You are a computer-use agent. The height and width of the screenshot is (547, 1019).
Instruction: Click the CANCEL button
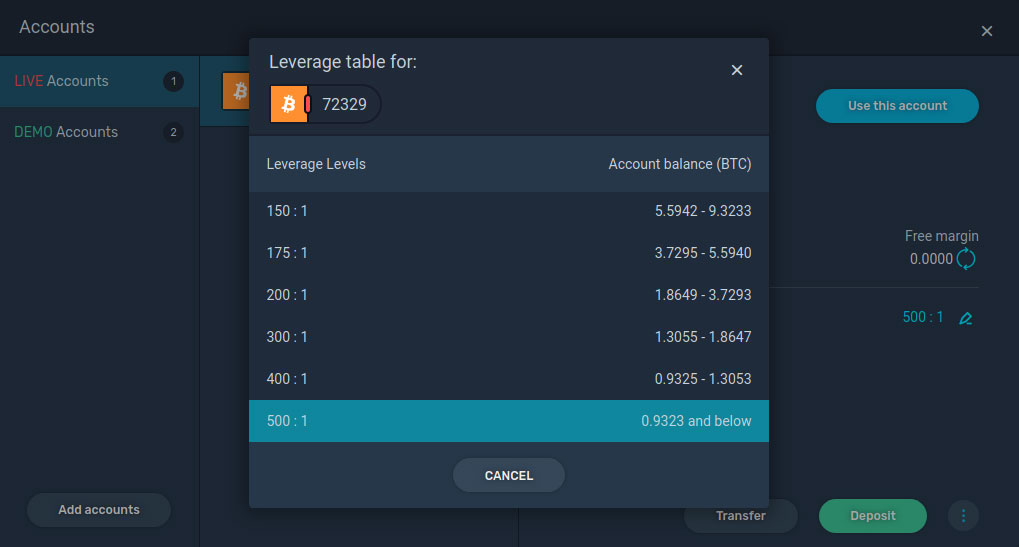tap(509, 476)
